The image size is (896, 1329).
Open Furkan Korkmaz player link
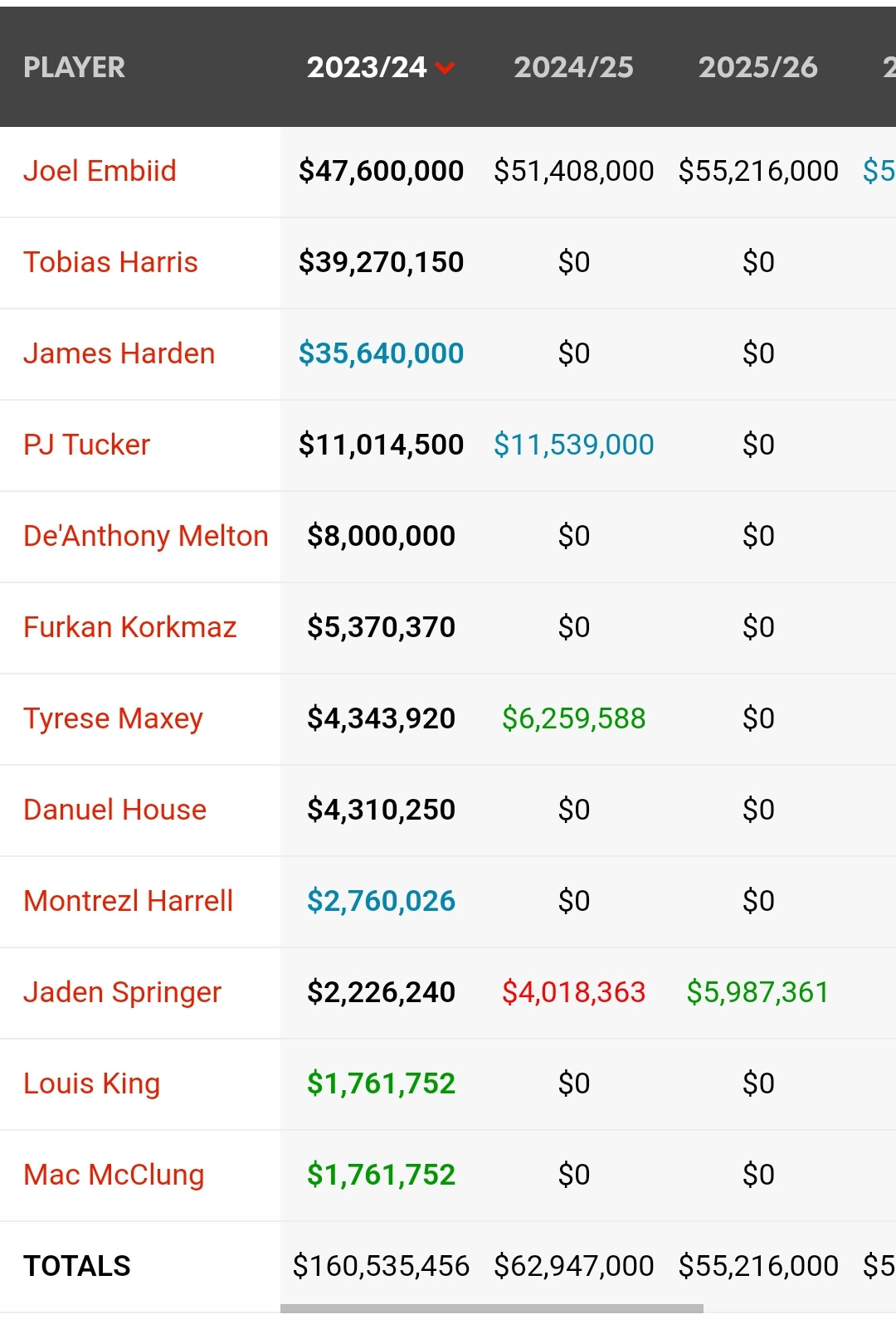tap(129, 627)
